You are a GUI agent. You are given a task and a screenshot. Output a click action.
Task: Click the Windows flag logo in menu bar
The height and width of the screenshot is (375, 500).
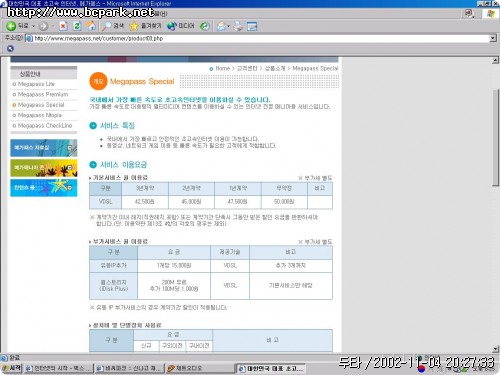click(490, 14)
